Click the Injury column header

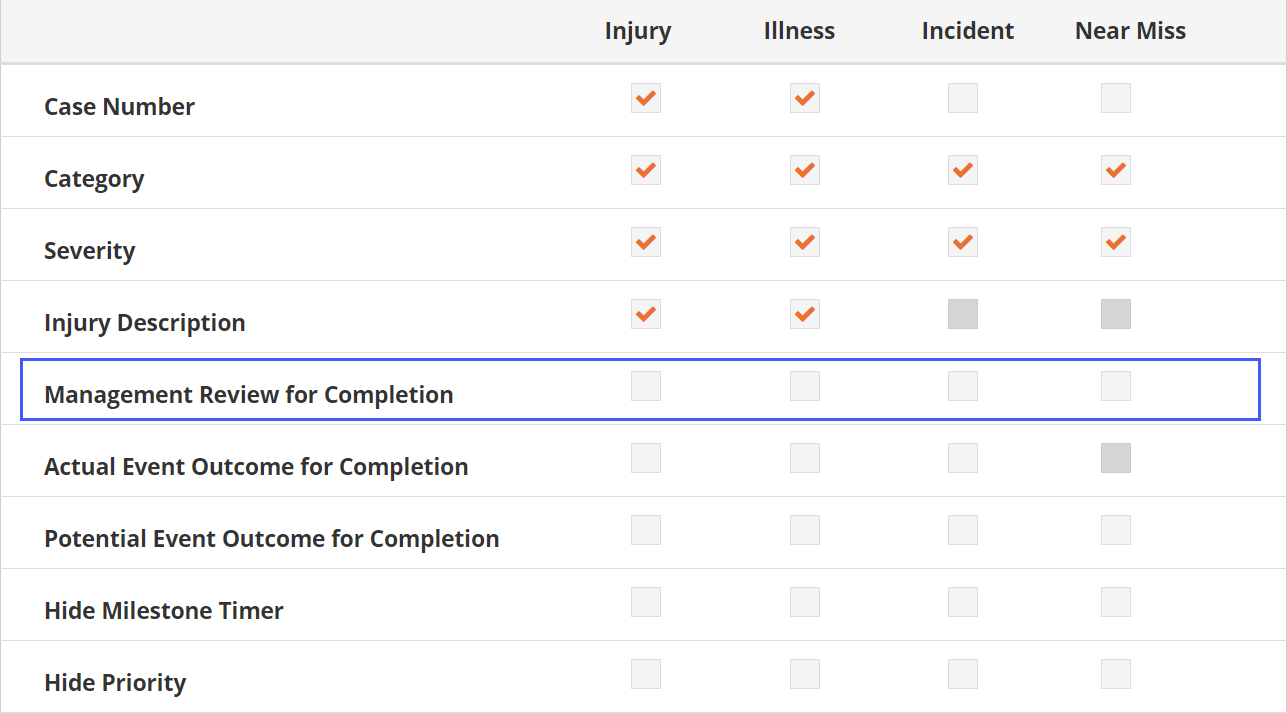pos(638,32)
